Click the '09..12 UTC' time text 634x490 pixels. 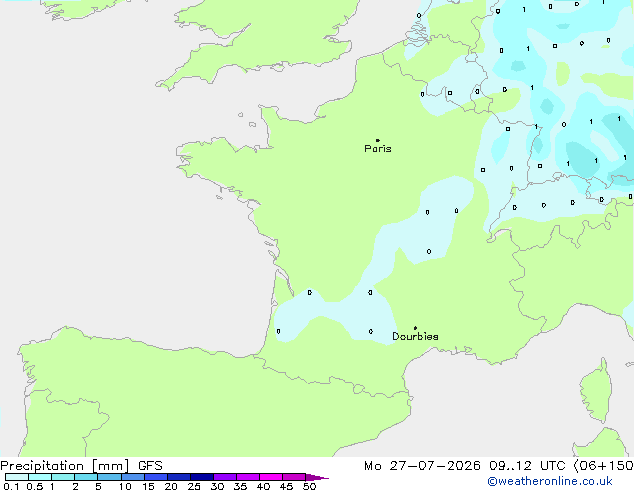point(527,466)
